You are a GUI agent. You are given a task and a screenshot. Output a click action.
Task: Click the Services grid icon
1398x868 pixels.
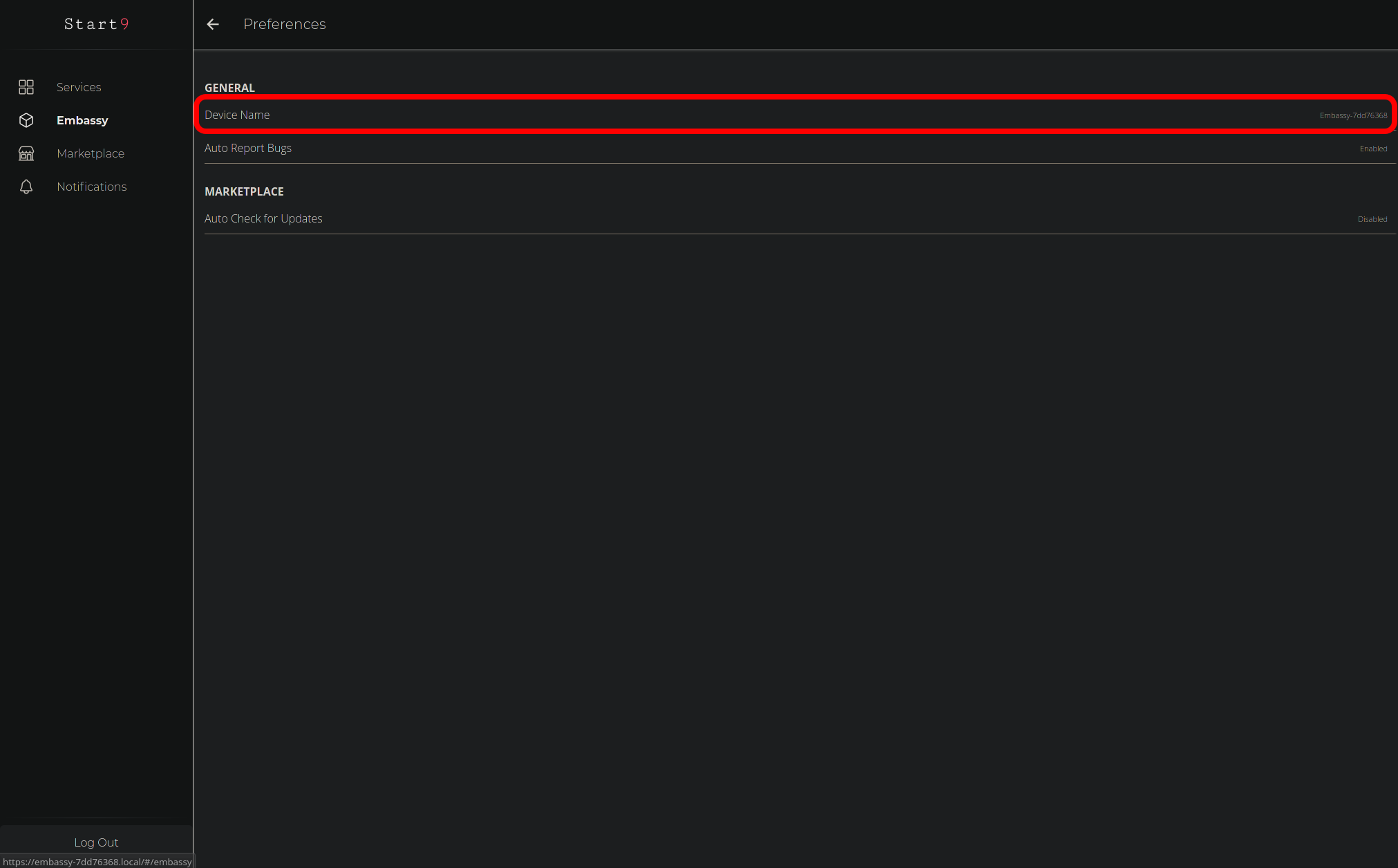coord(26,87)
